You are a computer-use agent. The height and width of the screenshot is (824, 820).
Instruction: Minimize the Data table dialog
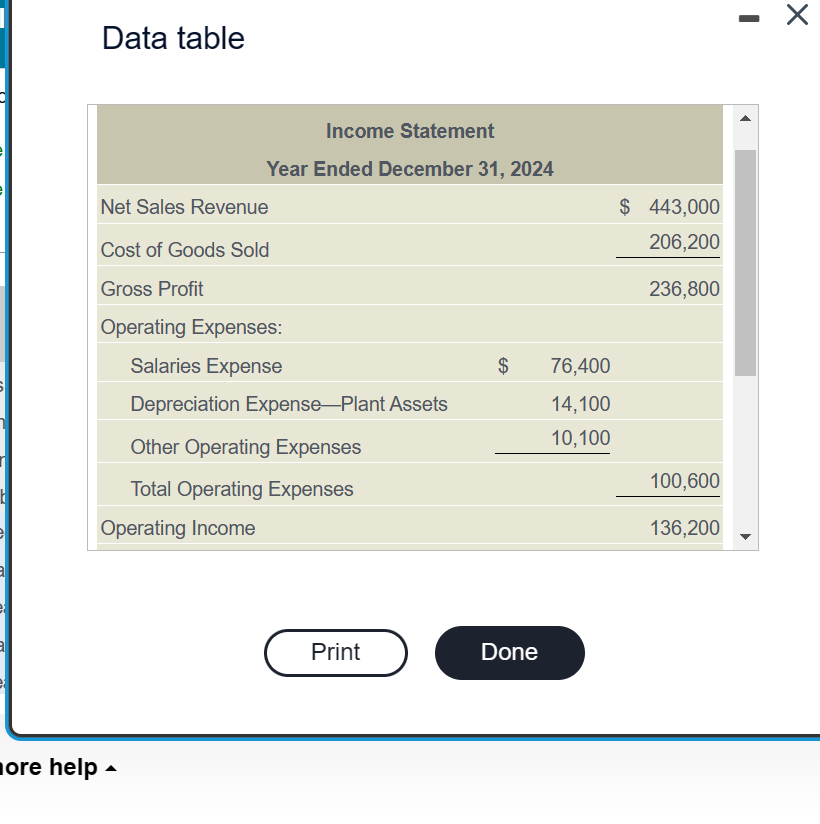[749, 17]
